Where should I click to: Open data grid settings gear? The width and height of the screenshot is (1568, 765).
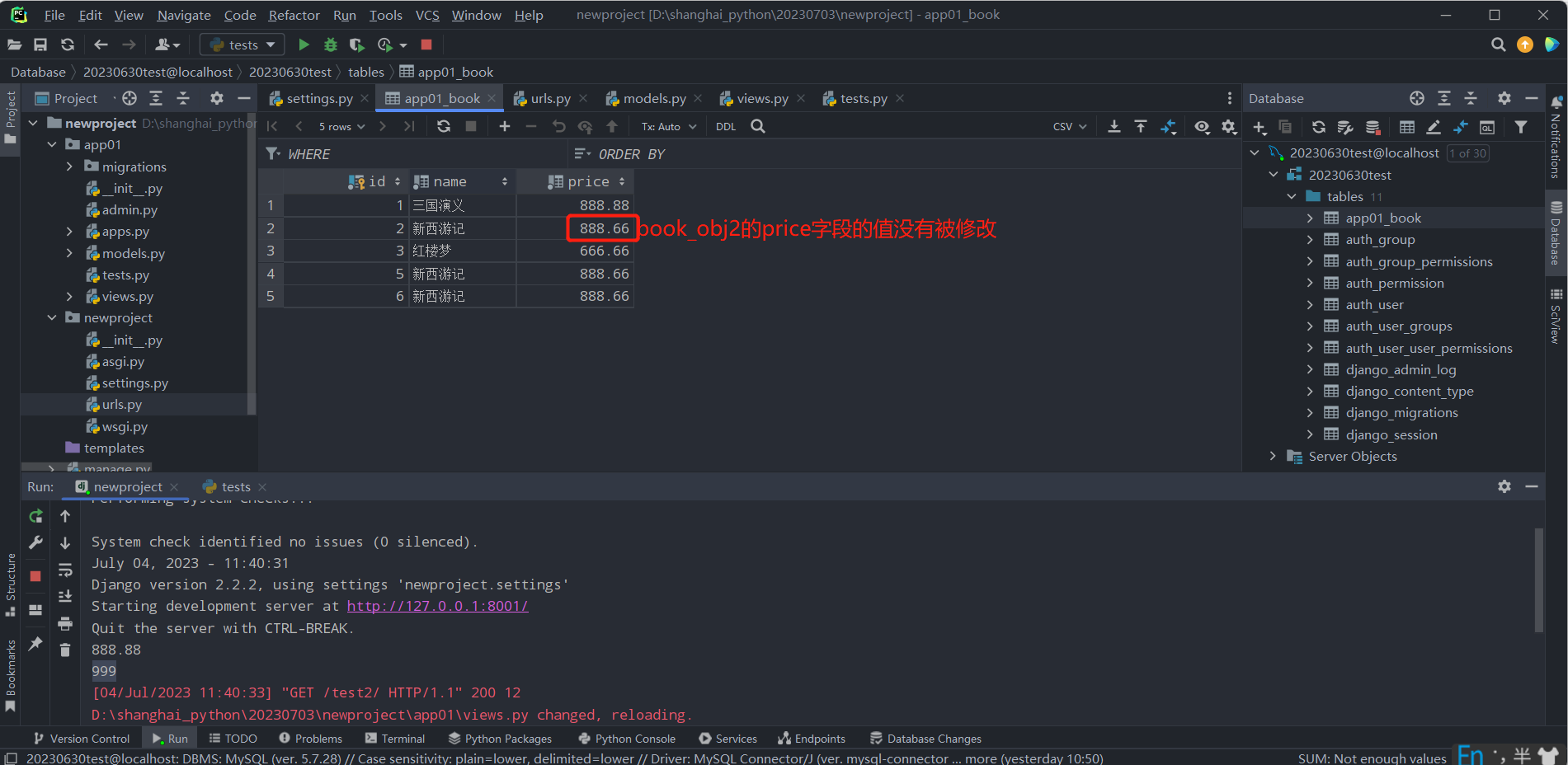[x=1229, y=126]
